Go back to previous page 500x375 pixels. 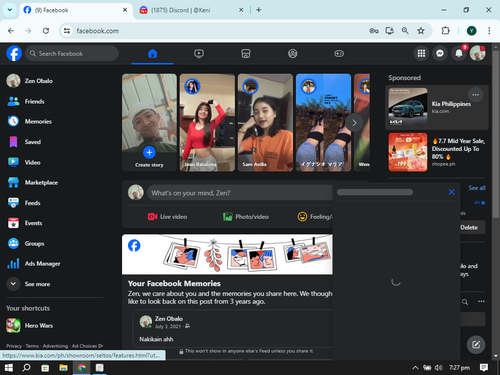point(11,31)
